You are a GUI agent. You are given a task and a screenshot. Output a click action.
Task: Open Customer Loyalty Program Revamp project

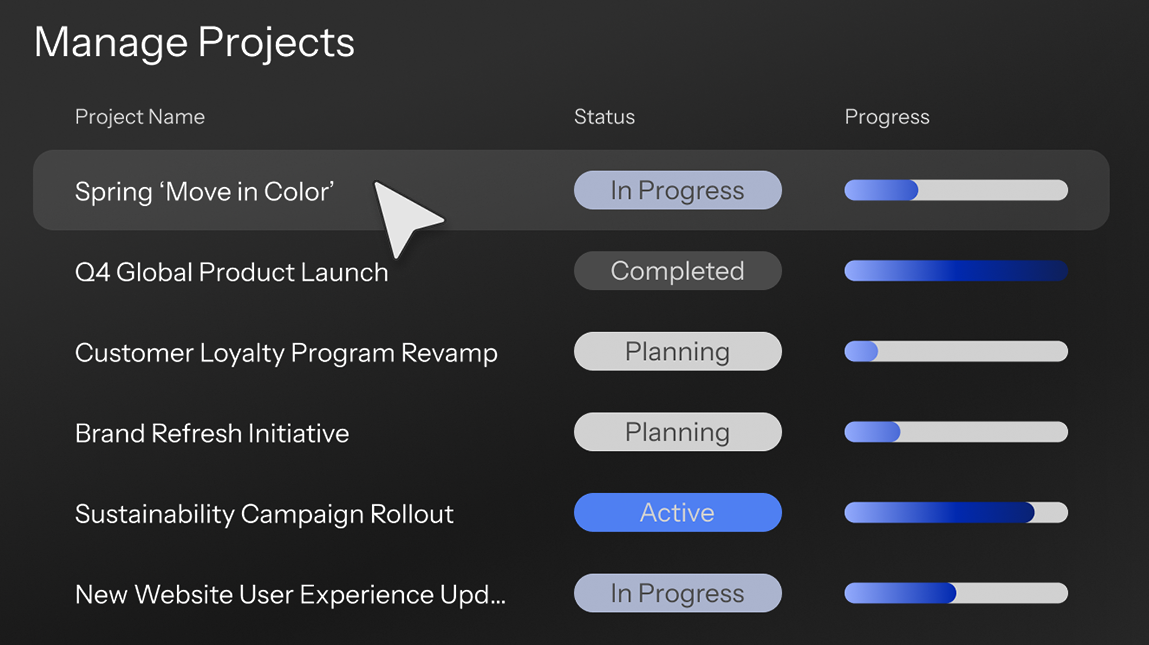[x=286, y=353]
